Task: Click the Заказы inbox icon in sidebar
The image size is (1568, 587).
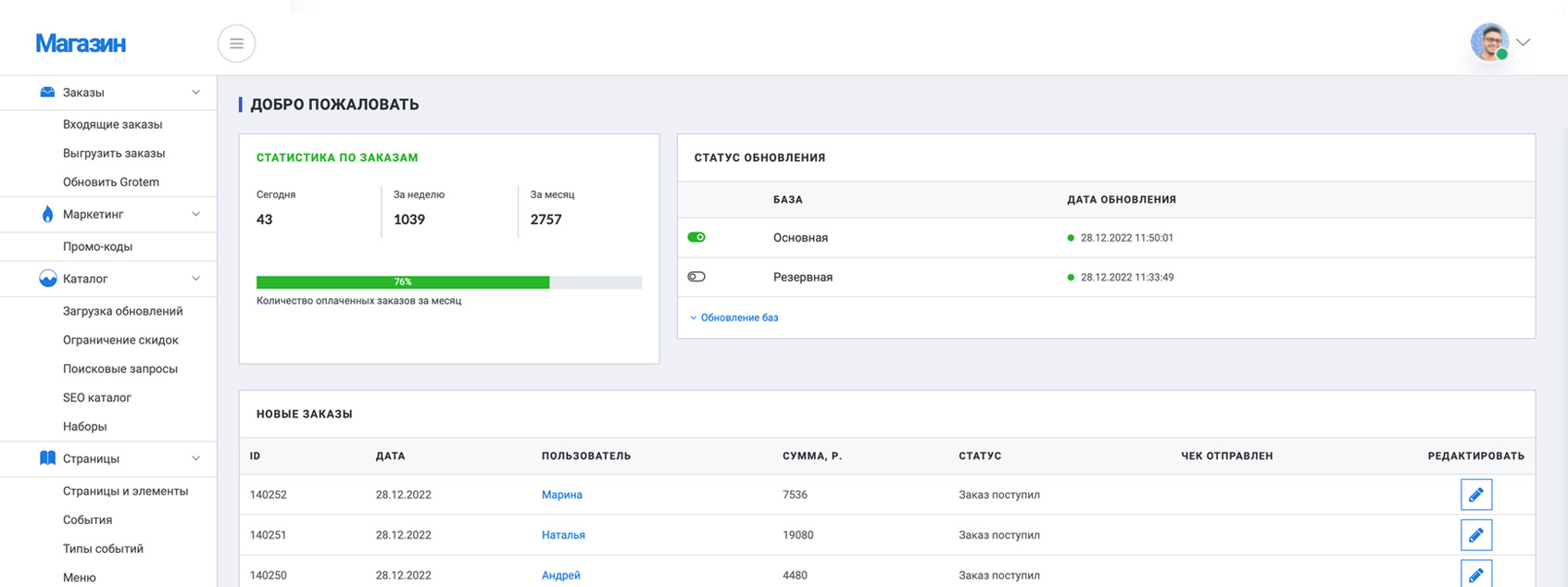Action: coord(47,93)
